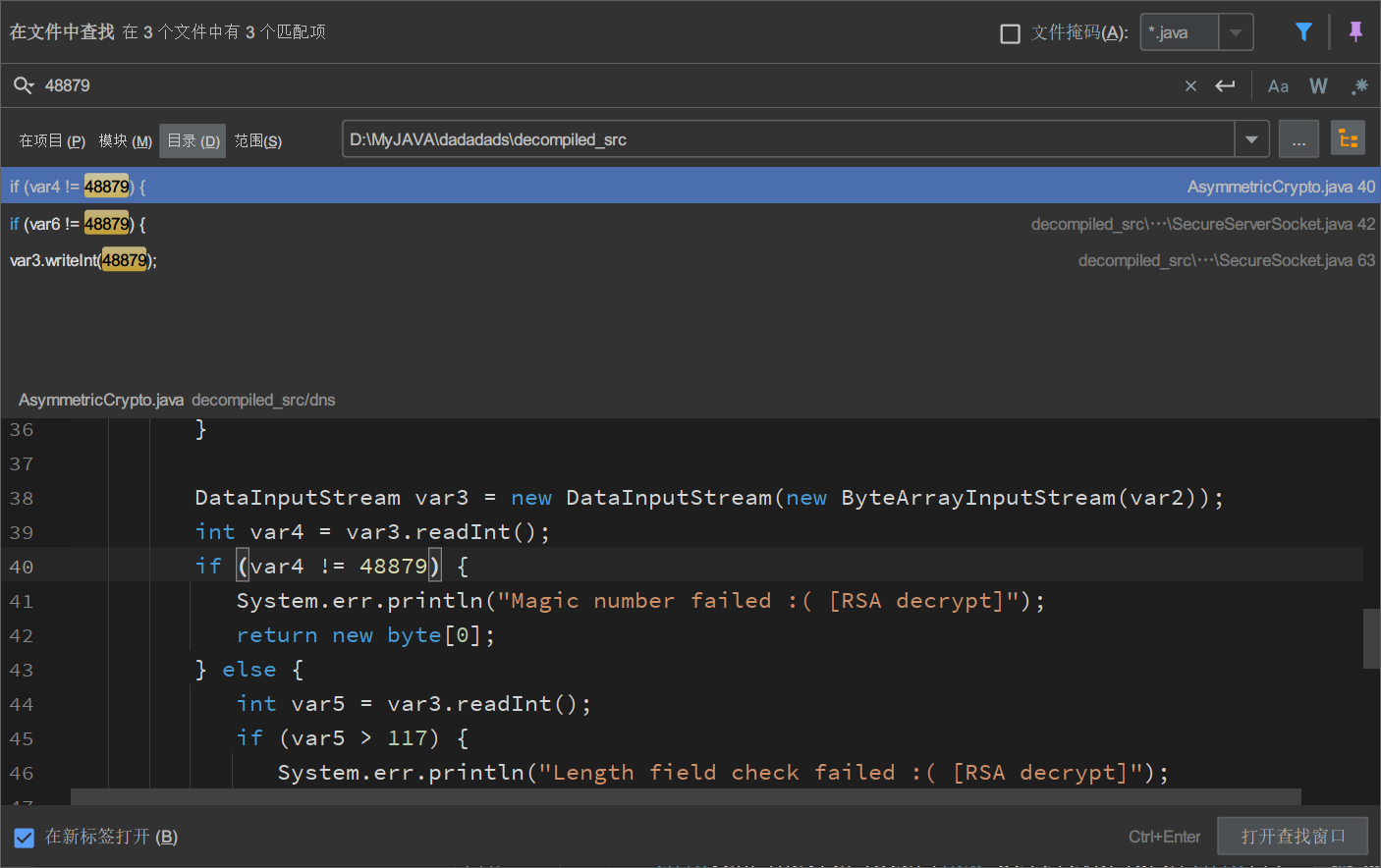Switch to In Project tab
Image resolution: width=1381 pixels, height=868 pixels.
coord(52,141)
